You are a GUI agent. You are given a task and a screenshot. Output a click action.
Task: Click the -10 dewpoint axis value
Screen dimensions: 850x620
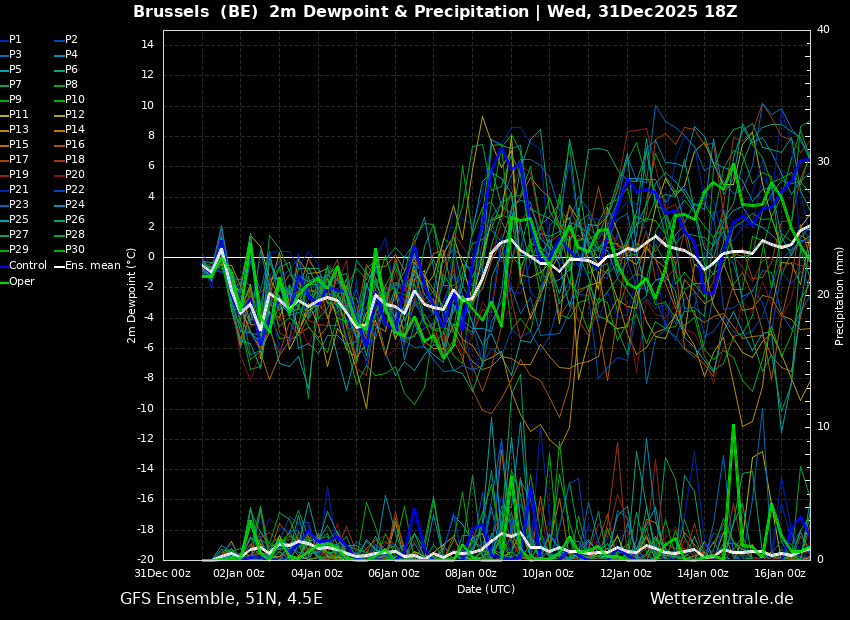(146, 409)
